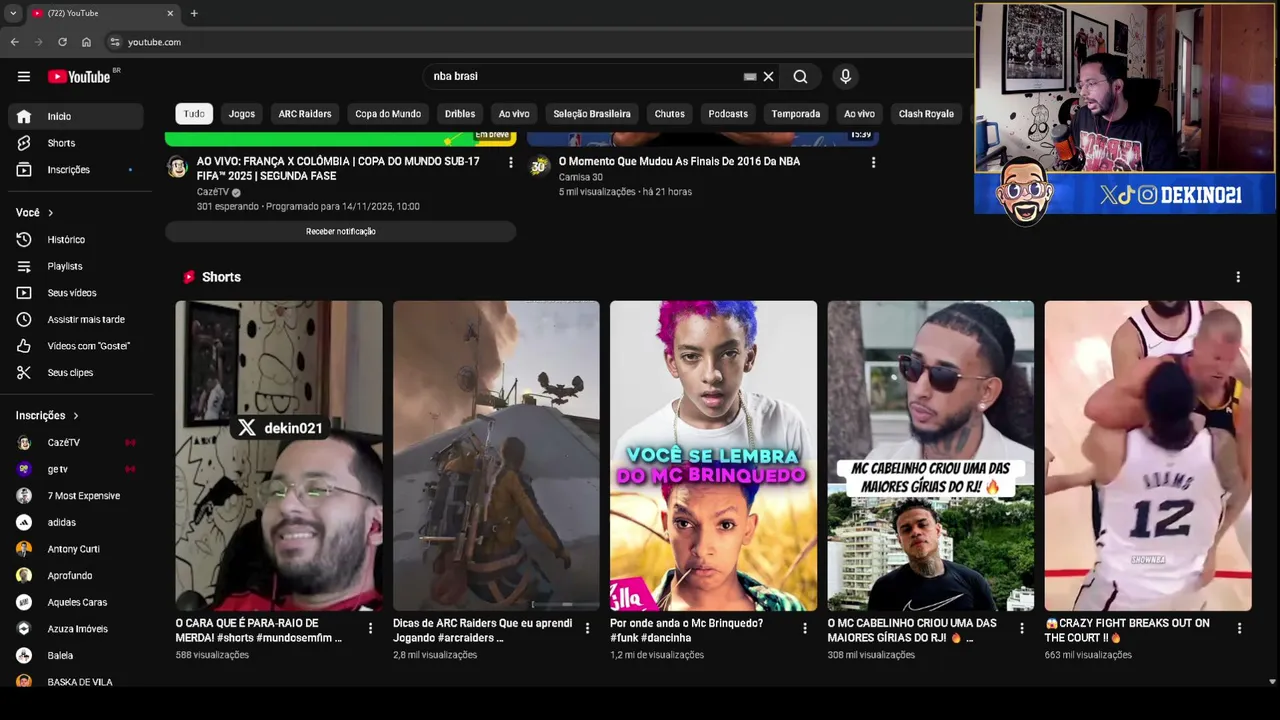Open 'AO VIVO: França x Colômbia' video title
Viewport: 1280px width, 720px height.
(338, 168)
